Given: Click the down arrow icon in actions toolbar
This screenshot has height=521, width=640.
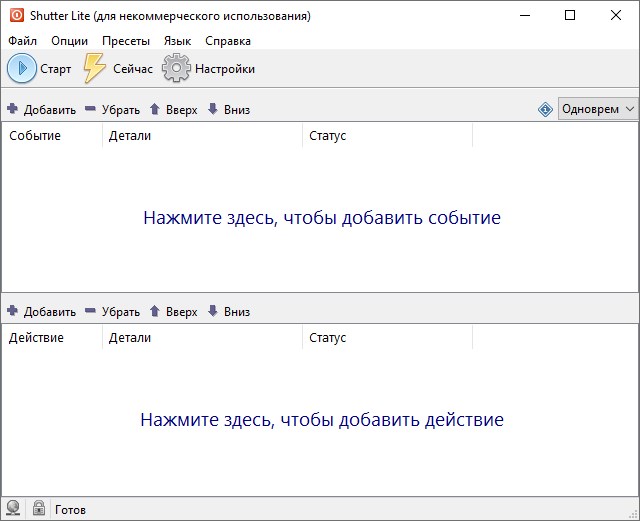Looking at the screenshot, I should click(213, 311).
